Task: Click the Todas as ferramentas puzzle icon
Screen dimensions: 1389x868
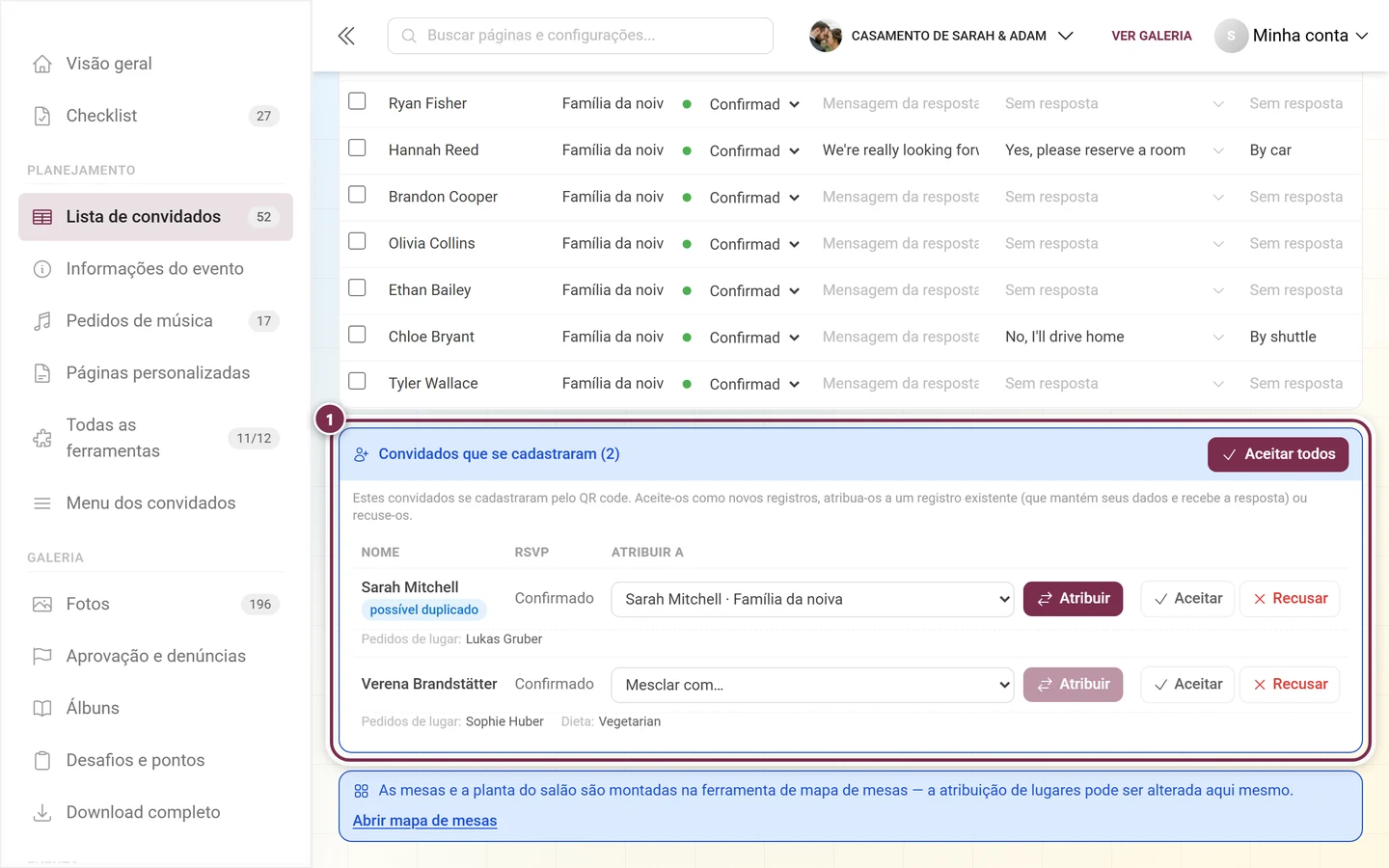Action: pyautogui.click(x=42, y=439)
